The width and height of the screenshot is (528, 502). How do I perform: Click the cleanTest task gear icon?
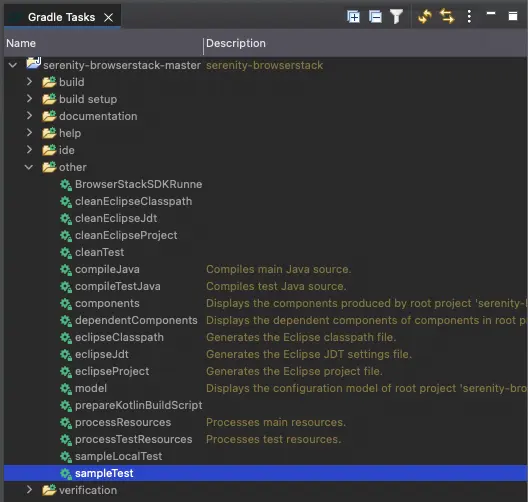(x=66, y=253)
